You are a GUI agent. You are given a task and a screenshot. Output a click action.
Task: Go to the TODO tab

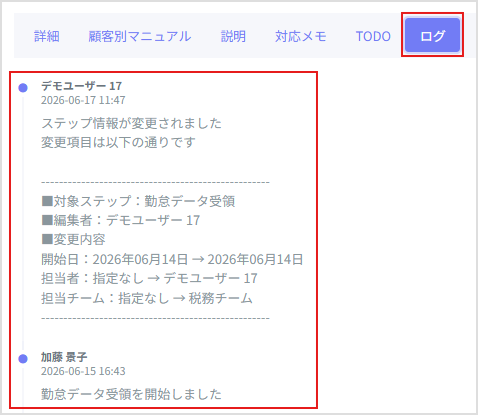pos(373,36)
